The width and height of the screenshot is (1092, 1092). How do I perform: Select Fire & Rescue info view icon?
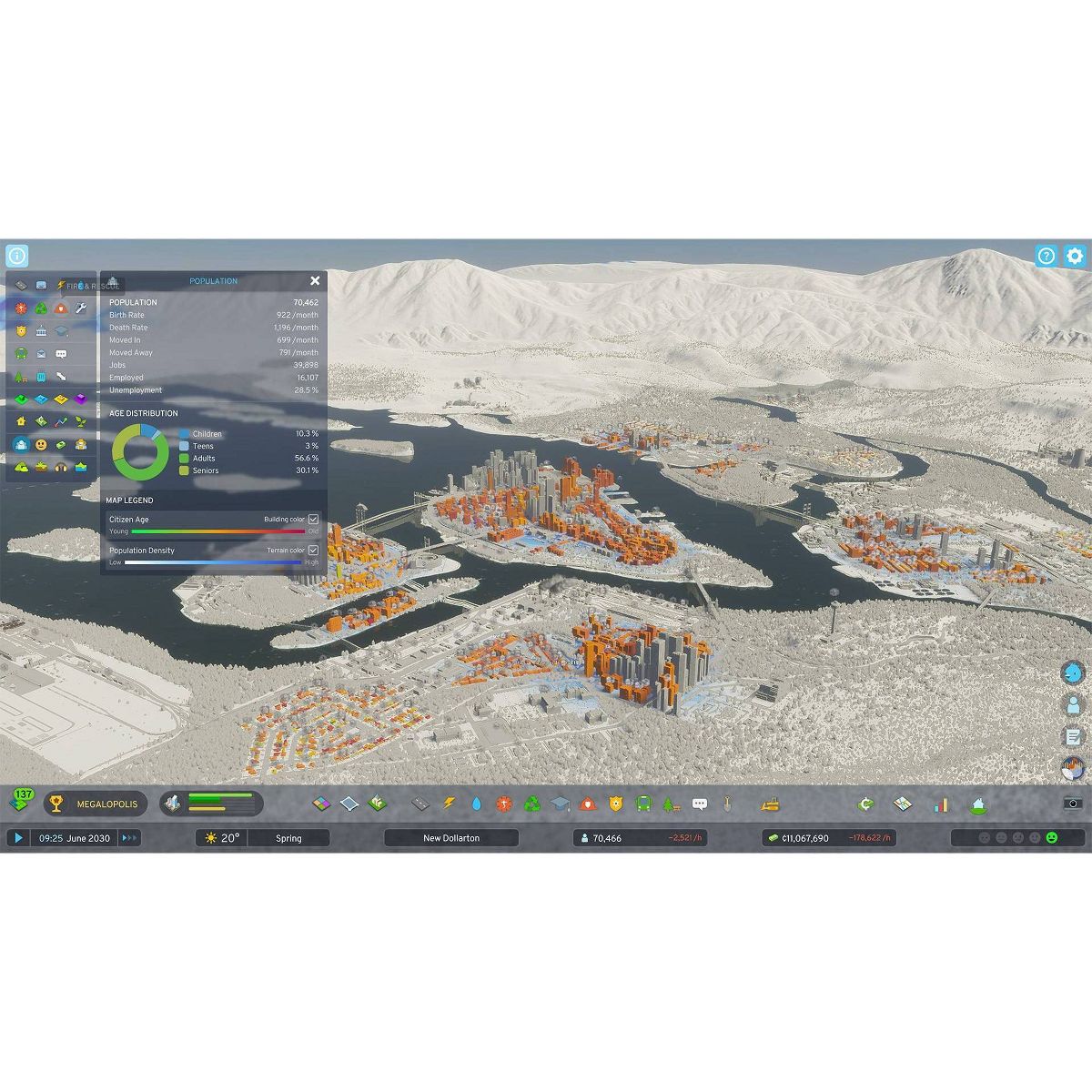pyautogui.click(x=61, y=308)
